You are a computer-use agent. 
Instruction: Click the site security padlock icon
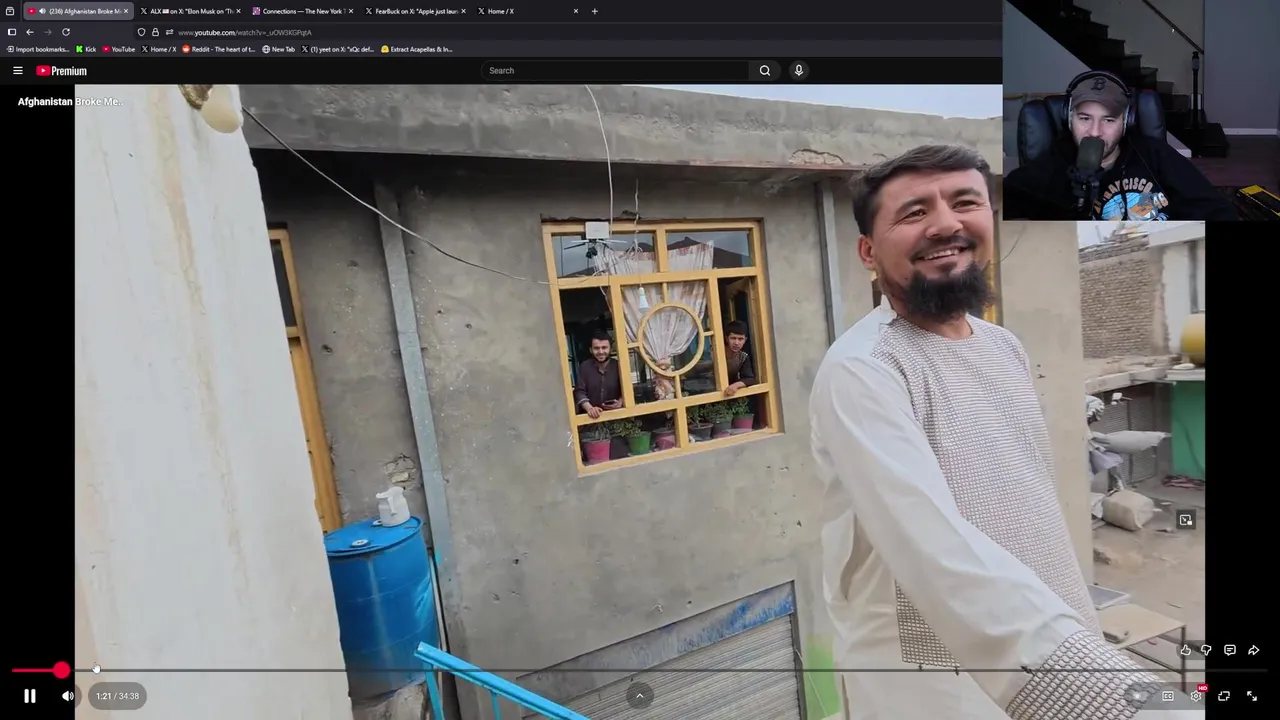pyautogui.click(x=155, y=32)
